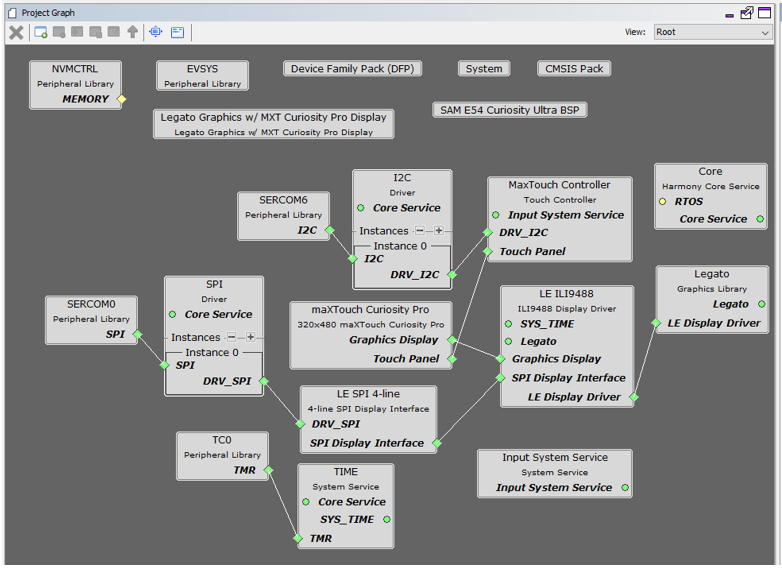Click MaxTouch Controller Touch Panel diamond

(x=488, y=251)
